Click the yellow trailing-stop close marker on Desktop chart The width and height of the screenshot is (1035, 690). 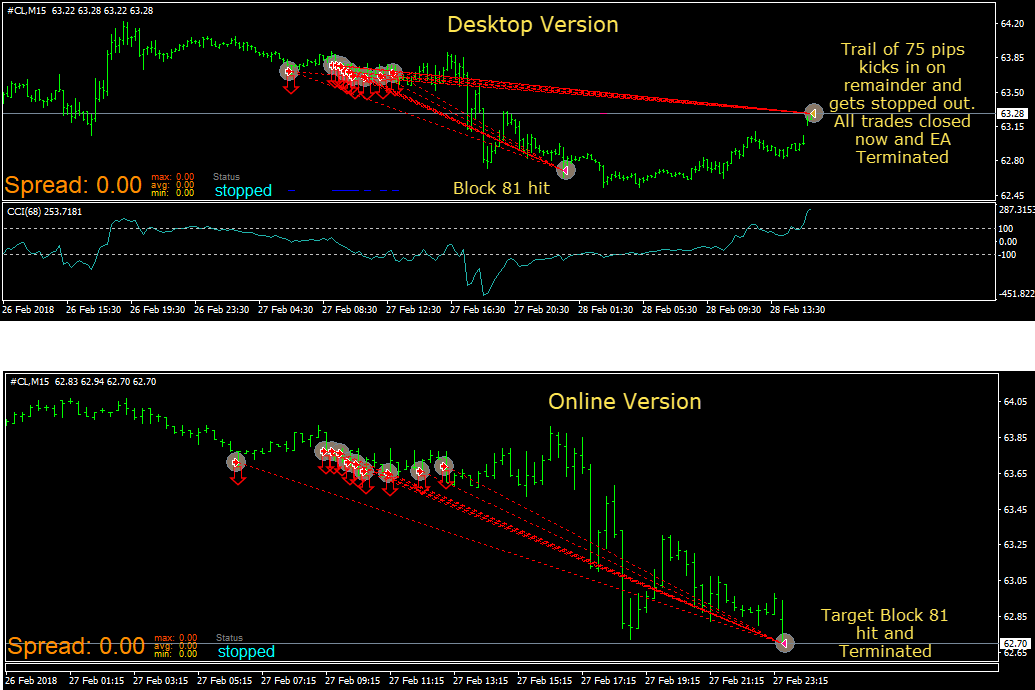click(x=813, y=114)
